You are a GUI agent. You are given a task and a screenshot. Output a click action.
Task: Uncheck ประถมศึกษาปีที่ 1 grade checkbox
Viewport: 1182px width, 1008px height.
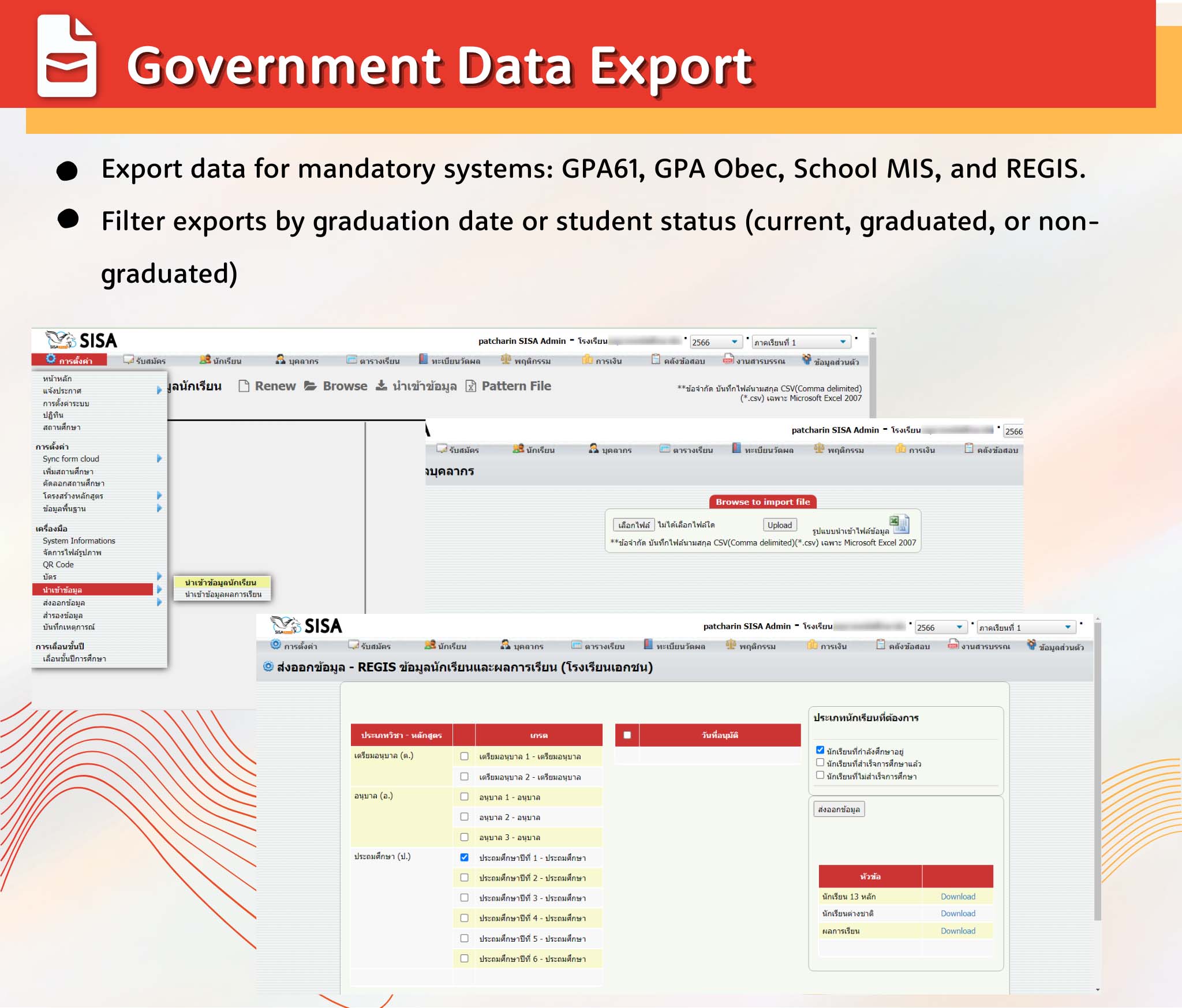click(x=463, y=857)
